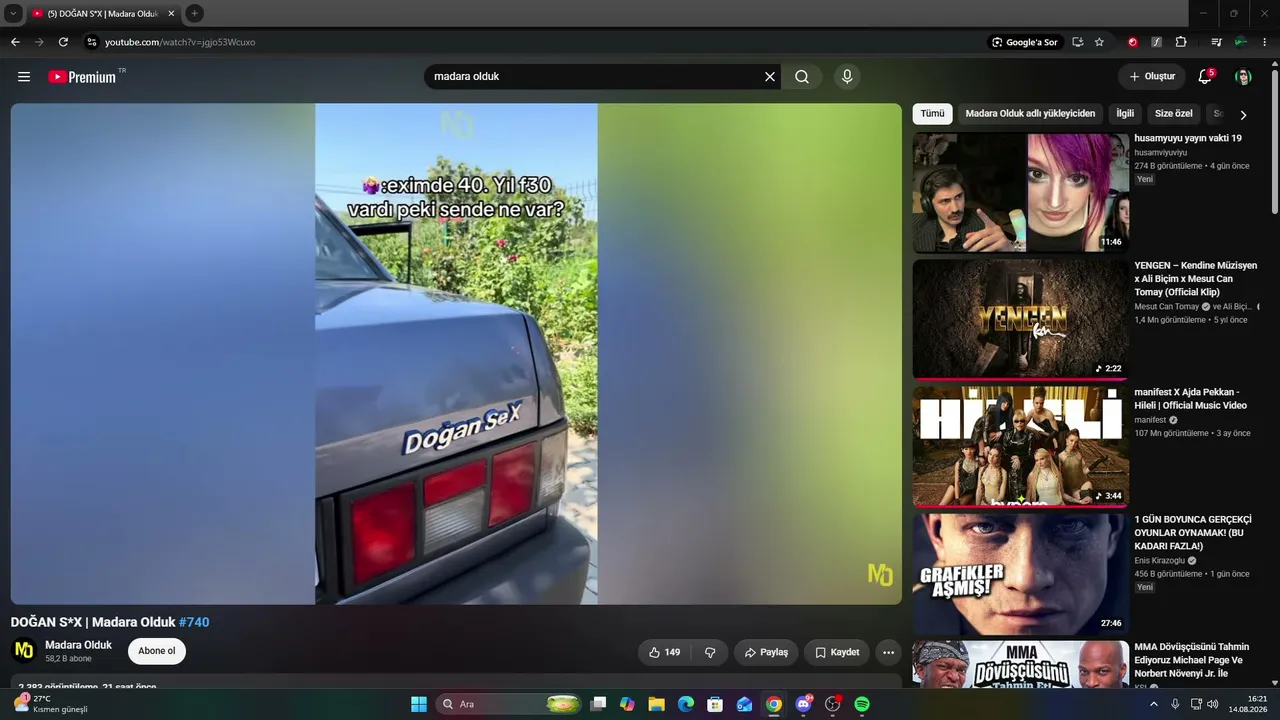Click the #740 hashtag link
1280x720 pixels.
point(194,622)
